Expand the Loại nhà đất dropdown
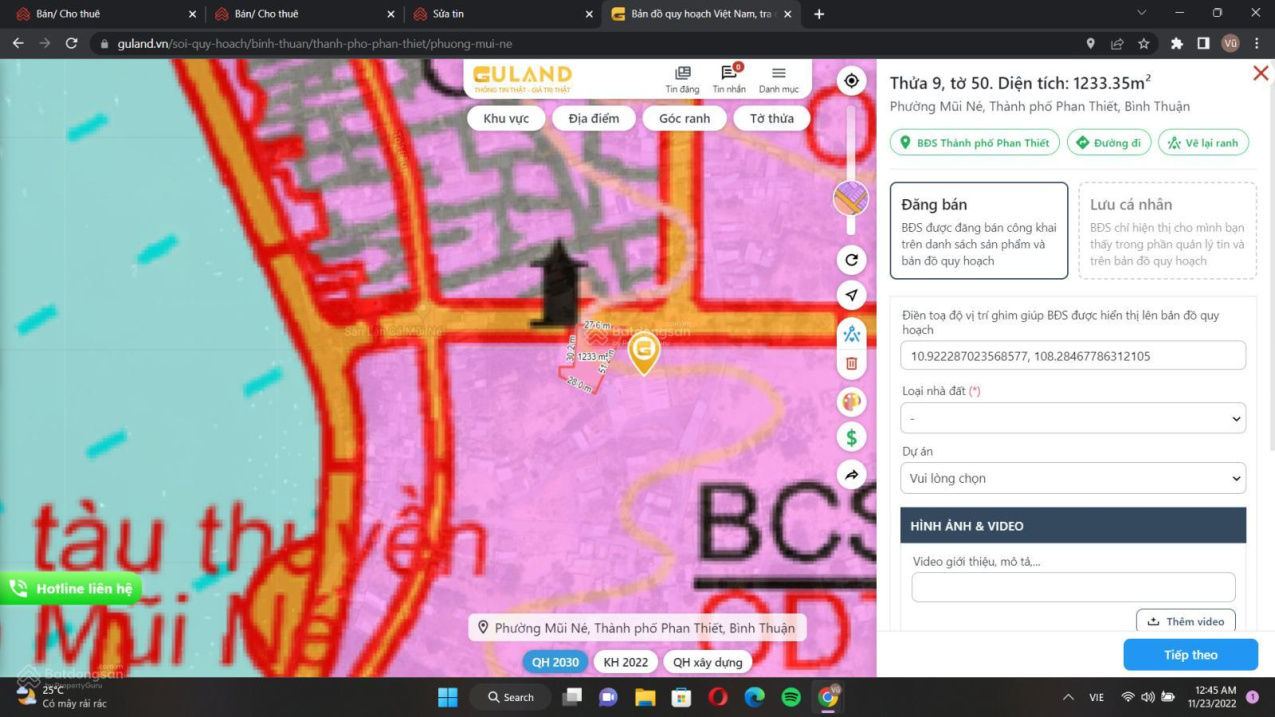This screenshot has width=1275, height=717. (1072, 418)
